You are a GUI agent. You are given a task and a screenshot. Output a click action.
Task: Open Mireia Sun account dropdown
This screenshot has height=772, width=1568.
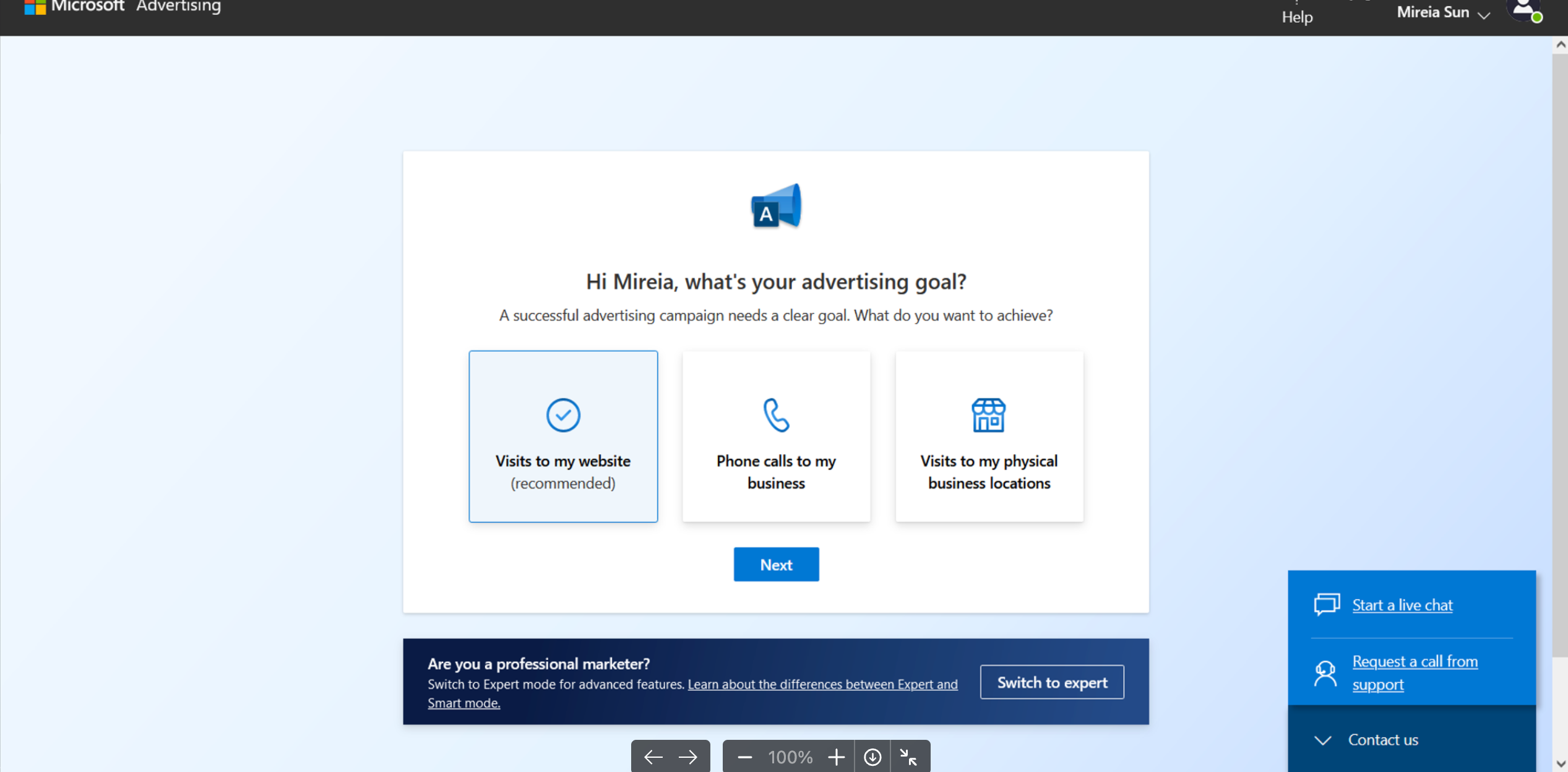(x=1443, y=12)
